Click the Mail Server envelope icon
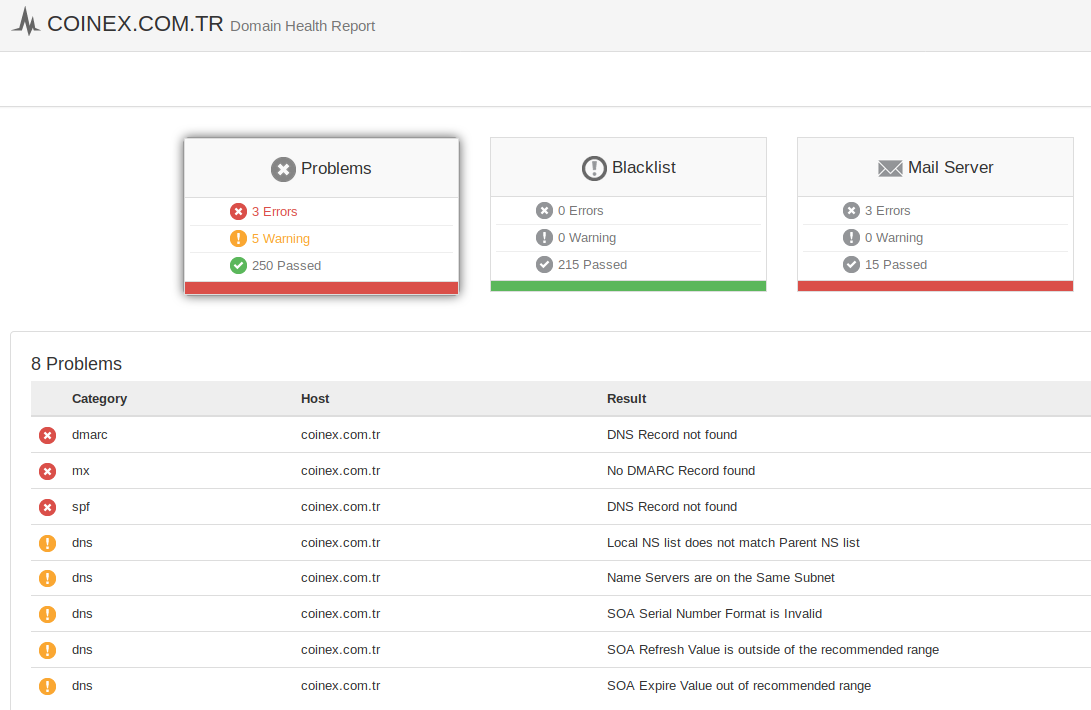 [x=890, y=168]
